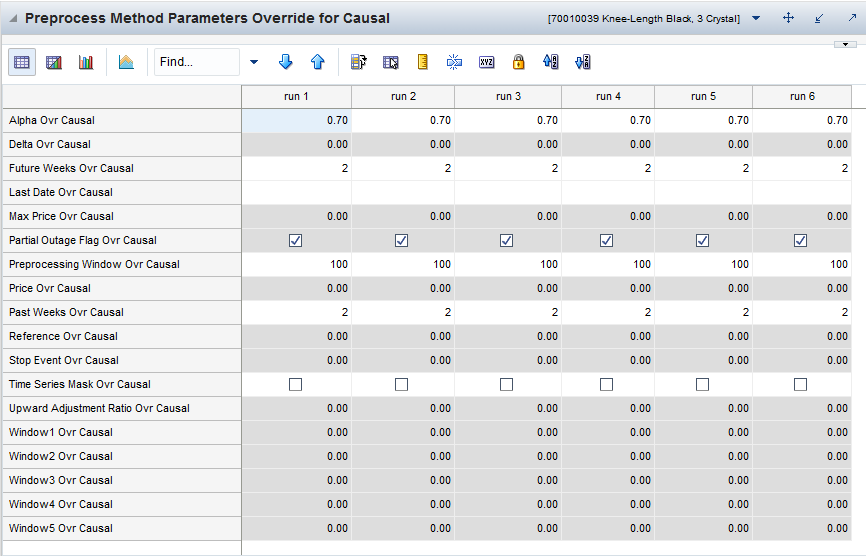Check Time Series Mask for run 2

click(402, 384)
